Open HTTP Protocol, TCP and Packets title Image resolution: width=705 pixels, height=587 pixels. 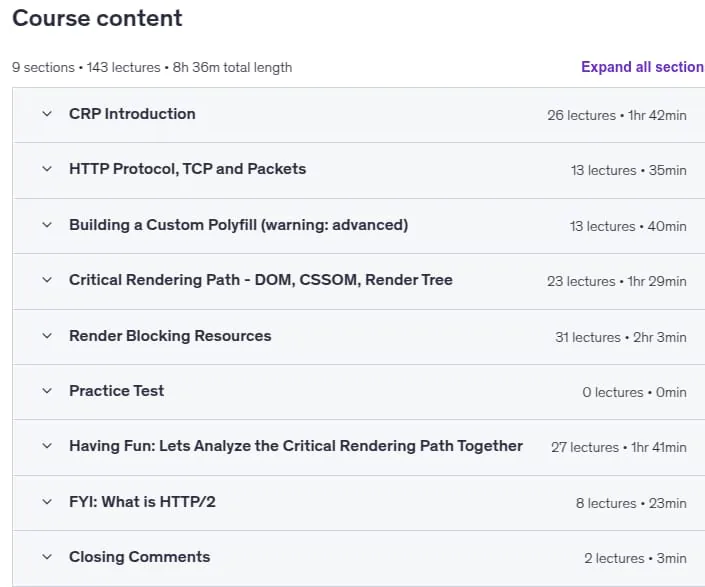coord(187,169)
